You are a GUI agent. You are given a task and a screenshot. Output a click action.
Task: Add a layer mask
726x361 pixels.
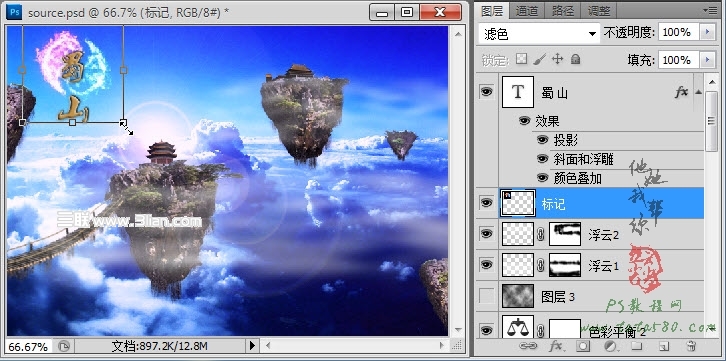click(x=583, y=346)
